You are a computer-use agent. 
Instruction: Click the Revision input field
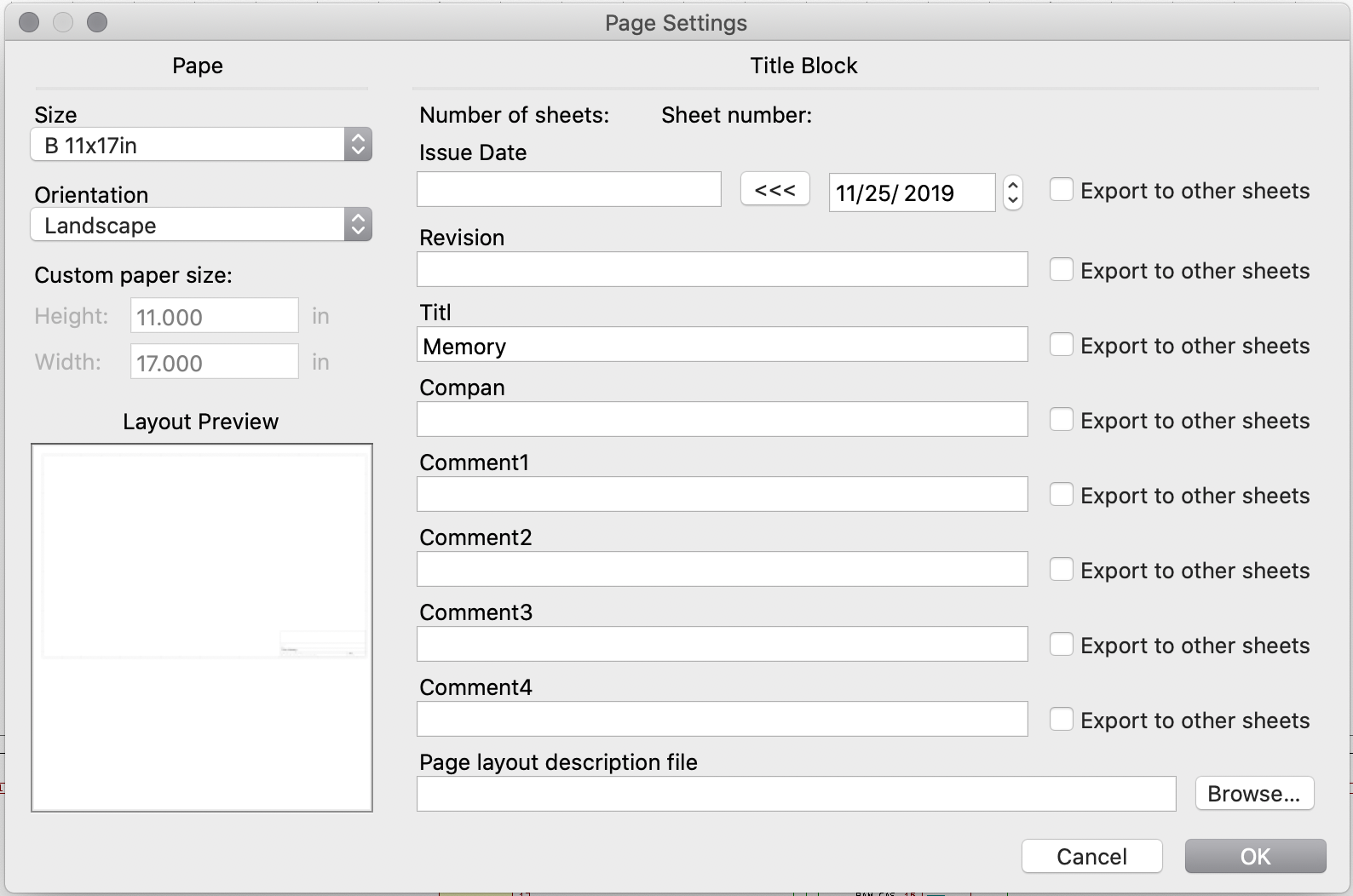click(722, 270)
